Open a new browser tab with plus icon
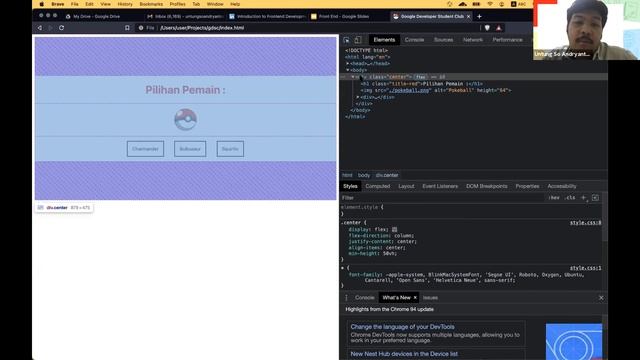Image resolution: width=640 pixels, height=360 pixels. click(x=479, y=16)
